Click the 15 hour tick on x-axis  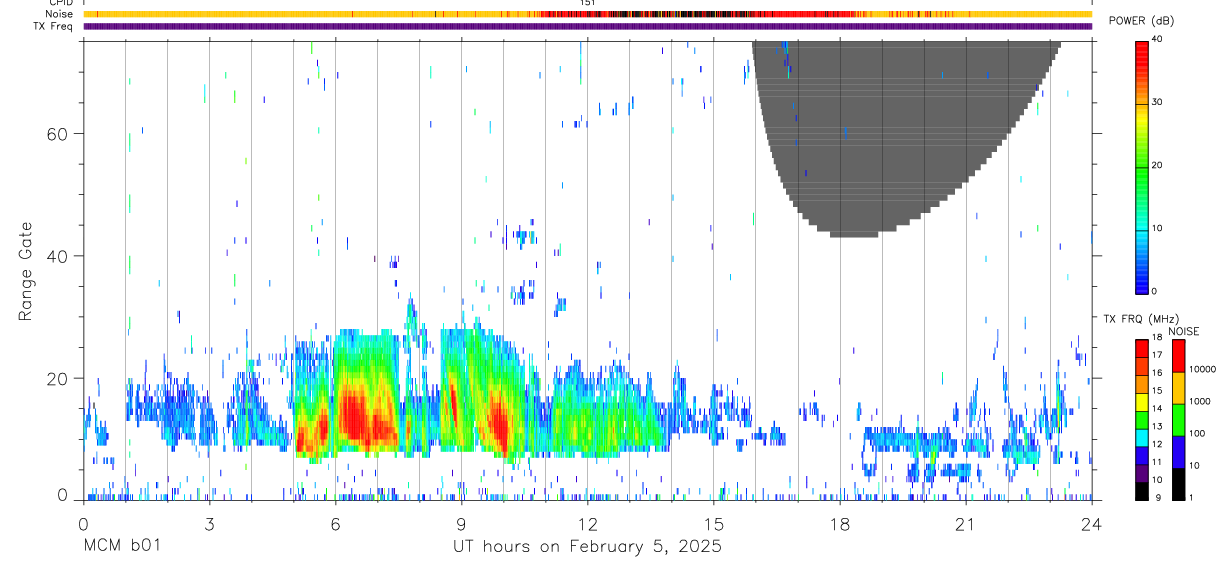coord(714,522)
